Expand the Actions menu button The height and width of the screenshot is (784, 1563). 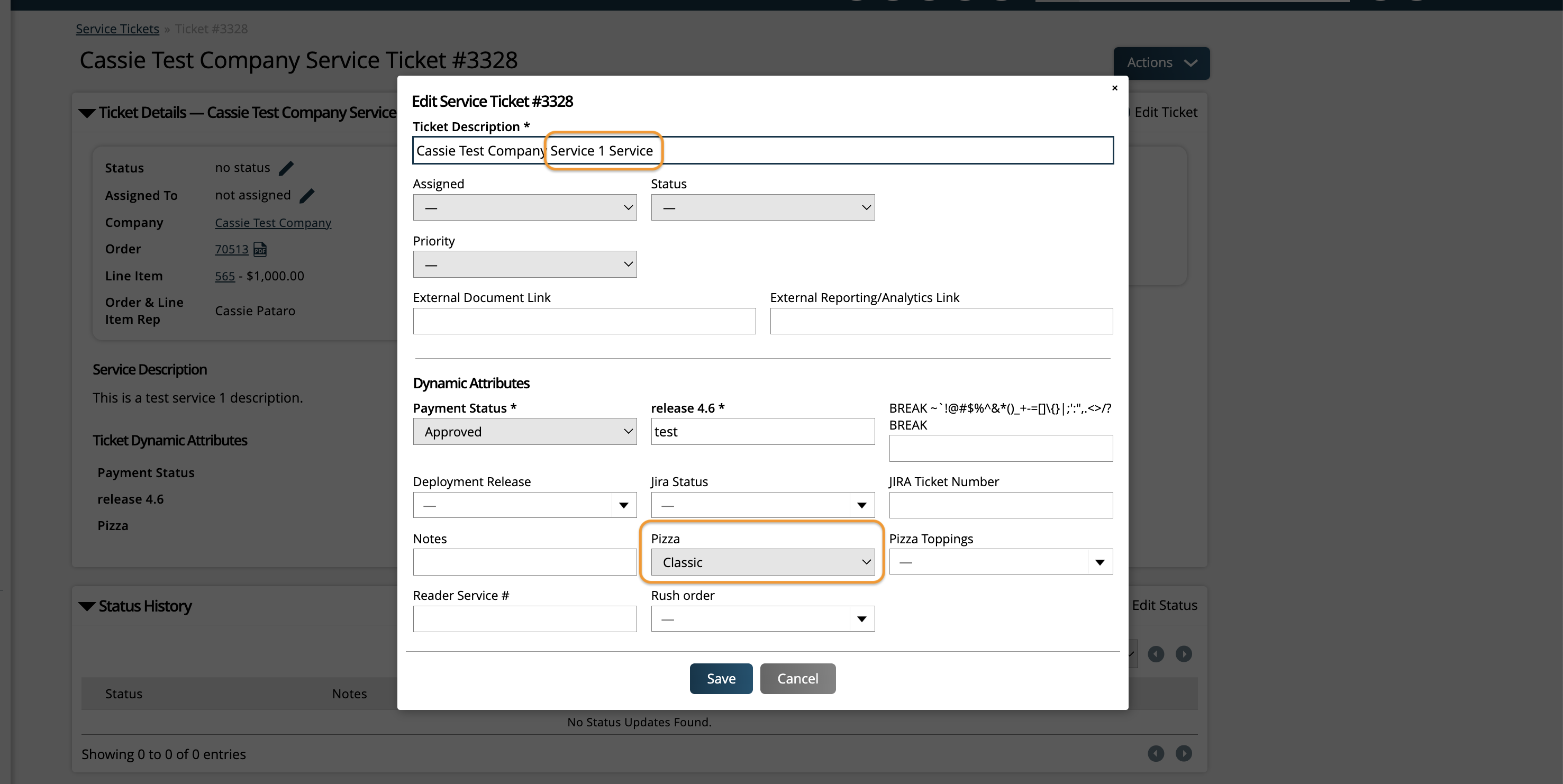coord(1161,63)
